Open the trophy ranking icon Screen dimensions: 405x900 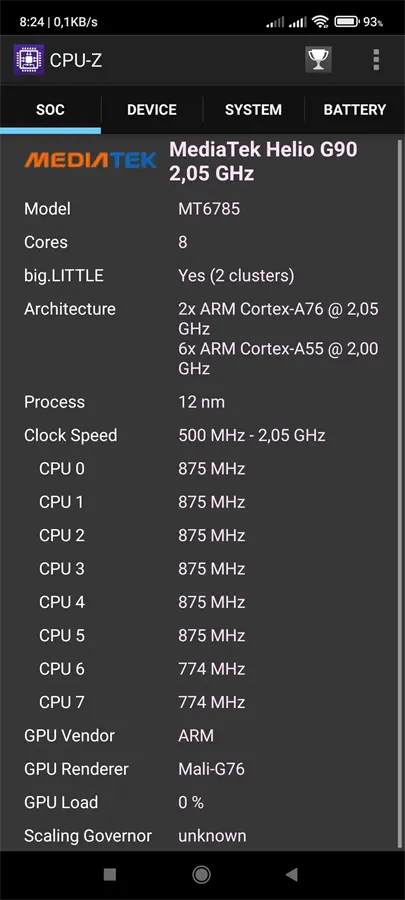pyautogui.click(x=318, y=59)
